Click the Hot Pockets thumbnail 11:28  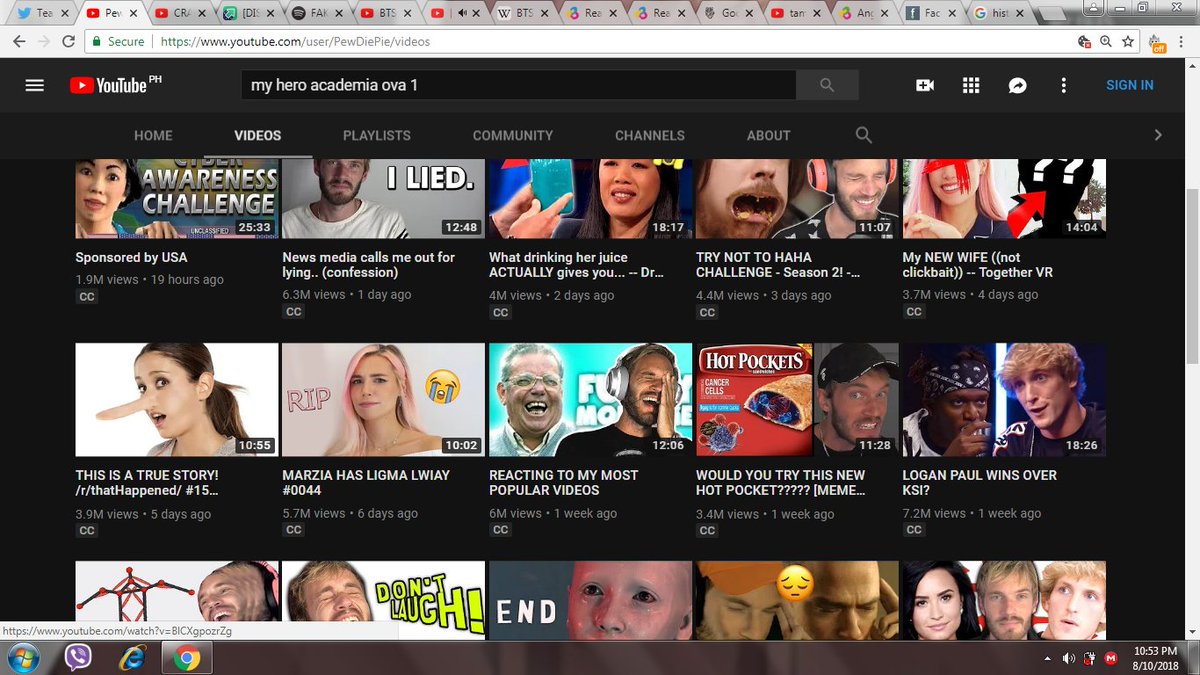point(798,400)
